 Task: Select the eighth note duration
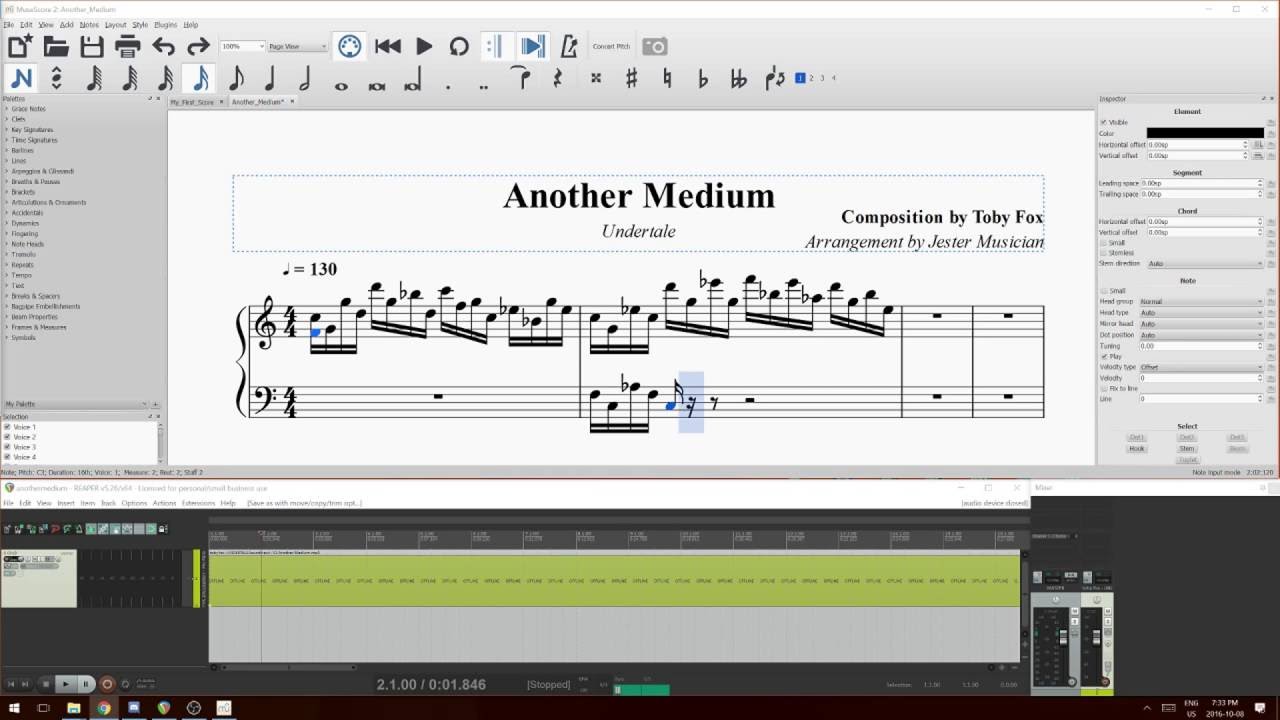point(236,78)
